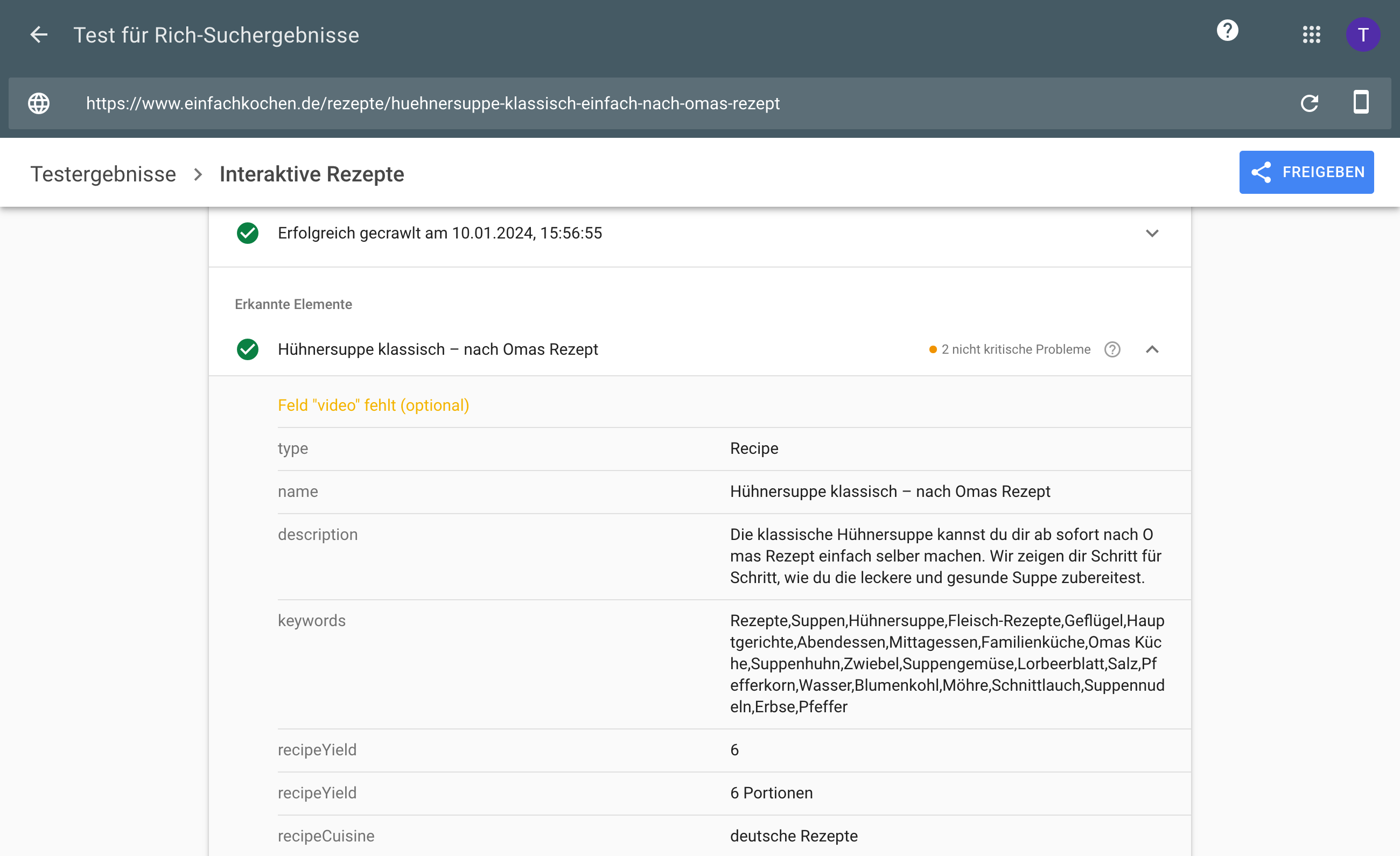
Task: Click the Erkannte Elemente heading
Action: [x=293, y=304]
